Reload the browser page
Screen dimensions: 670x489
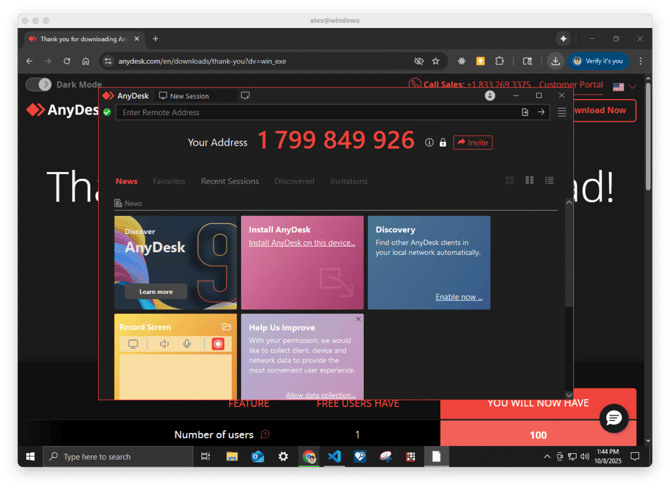point(67,61)
